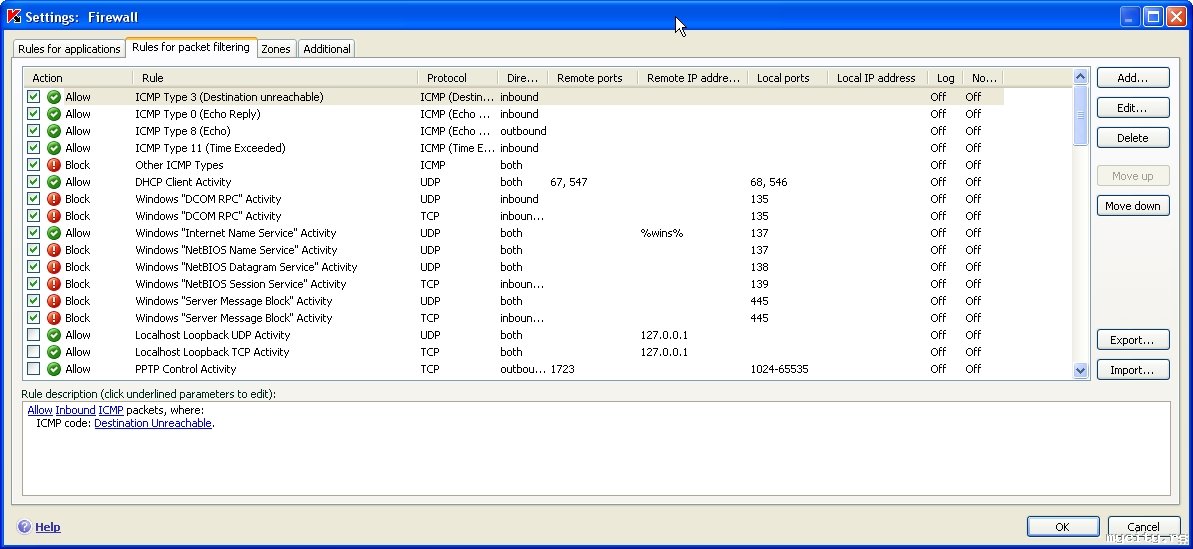The height and width of the screenshot is (549, 1193).
Task: Click the green Allow icon for ICMP Type 8 (Echo)
Action: [54, 131]
